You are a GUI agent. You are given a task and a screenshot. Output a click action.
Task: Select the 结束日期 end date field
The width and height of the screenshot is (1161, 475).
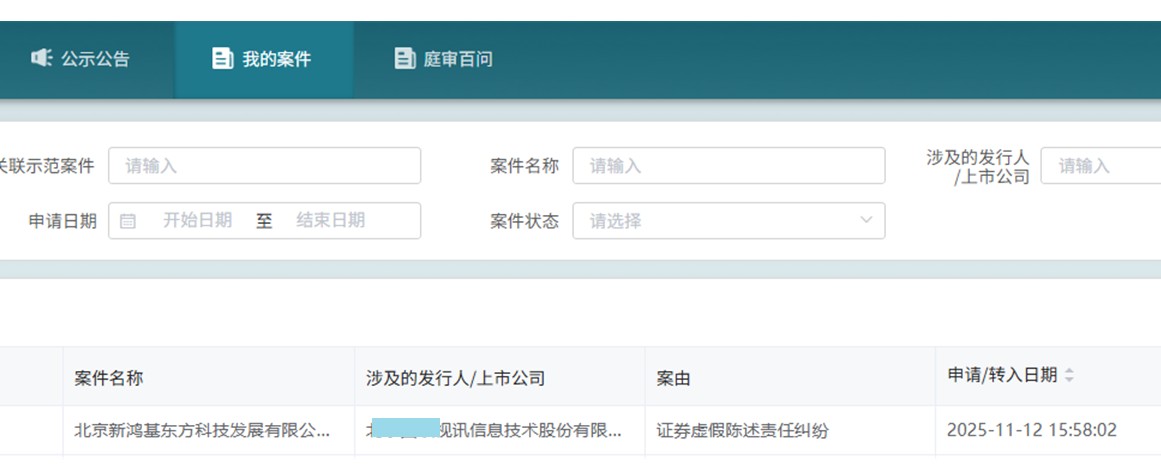coord(331,220)
